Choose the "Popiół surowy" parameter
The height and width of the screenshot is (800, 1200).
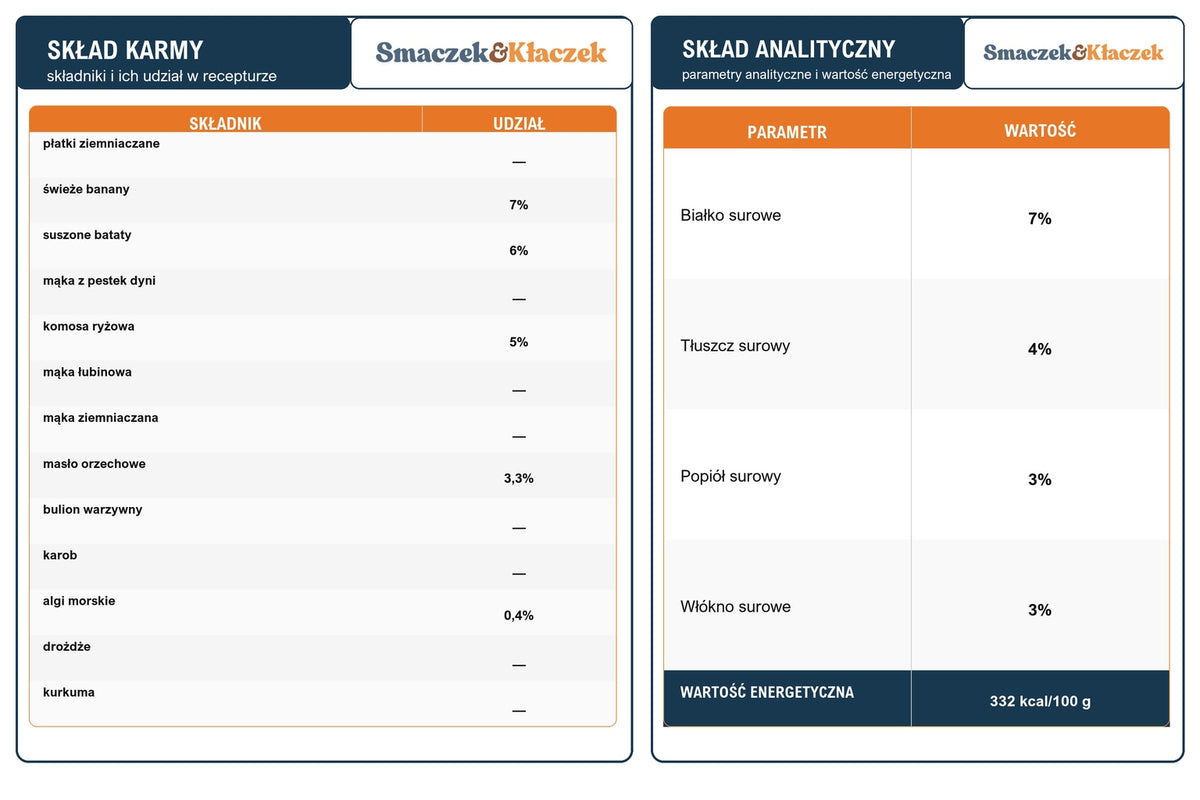coord(731,476)
